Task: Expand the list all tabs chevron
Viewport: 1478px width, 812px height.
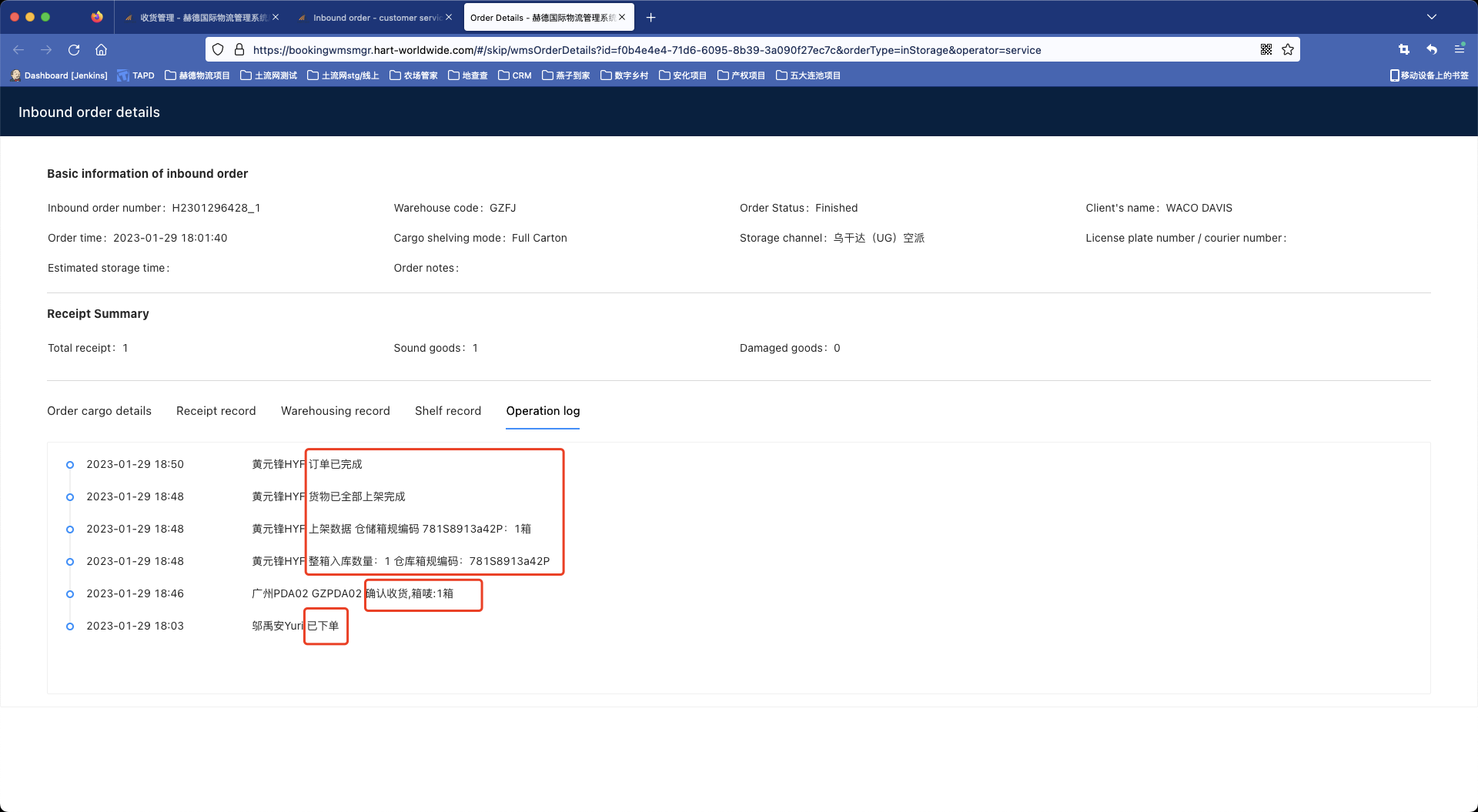Action: [x=1432, y=17]
